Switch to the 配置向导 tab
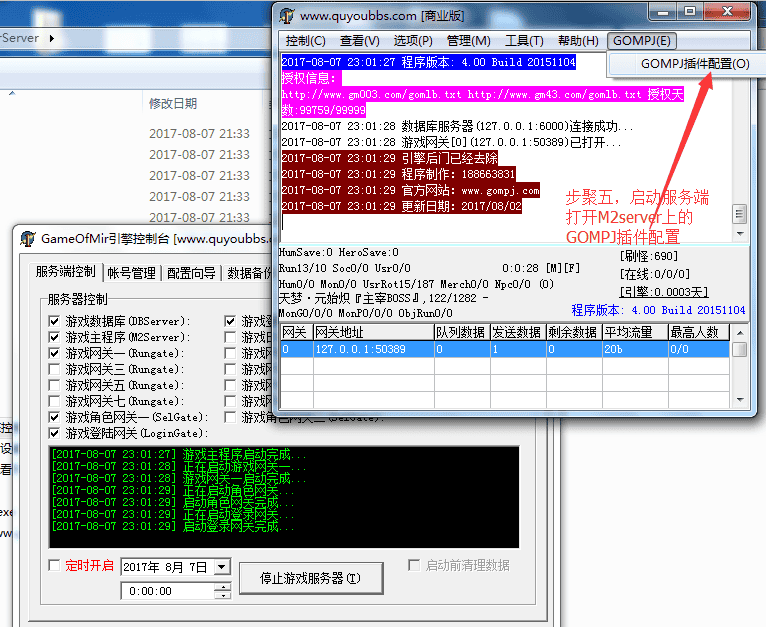 point(191,273)
